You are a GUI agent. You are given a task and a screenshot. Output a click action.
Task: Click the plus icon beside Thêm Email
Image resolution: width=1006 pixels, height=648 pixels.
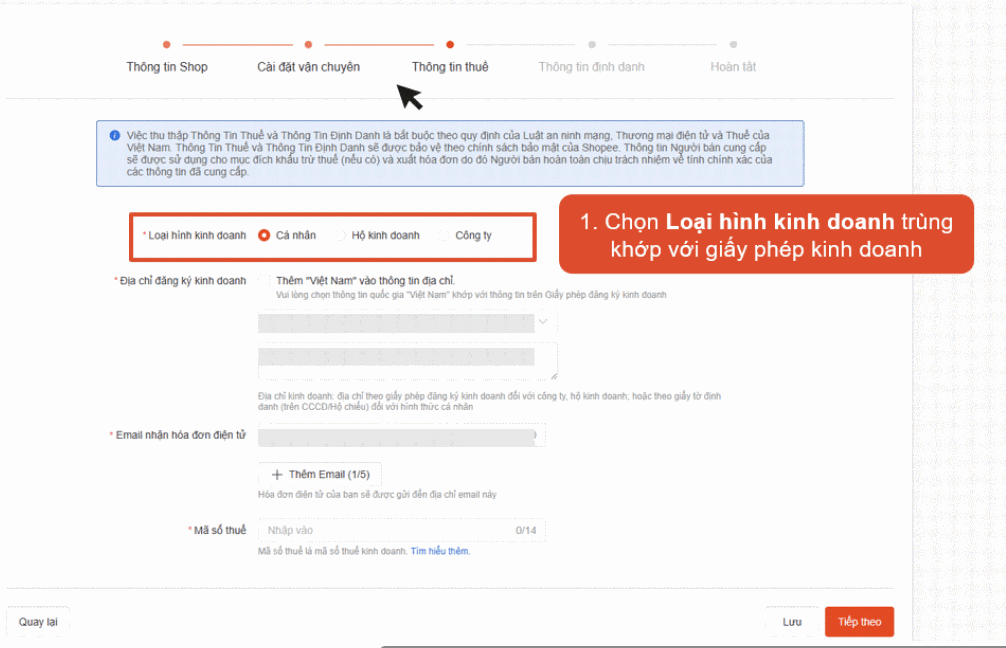tap(278, 475)
